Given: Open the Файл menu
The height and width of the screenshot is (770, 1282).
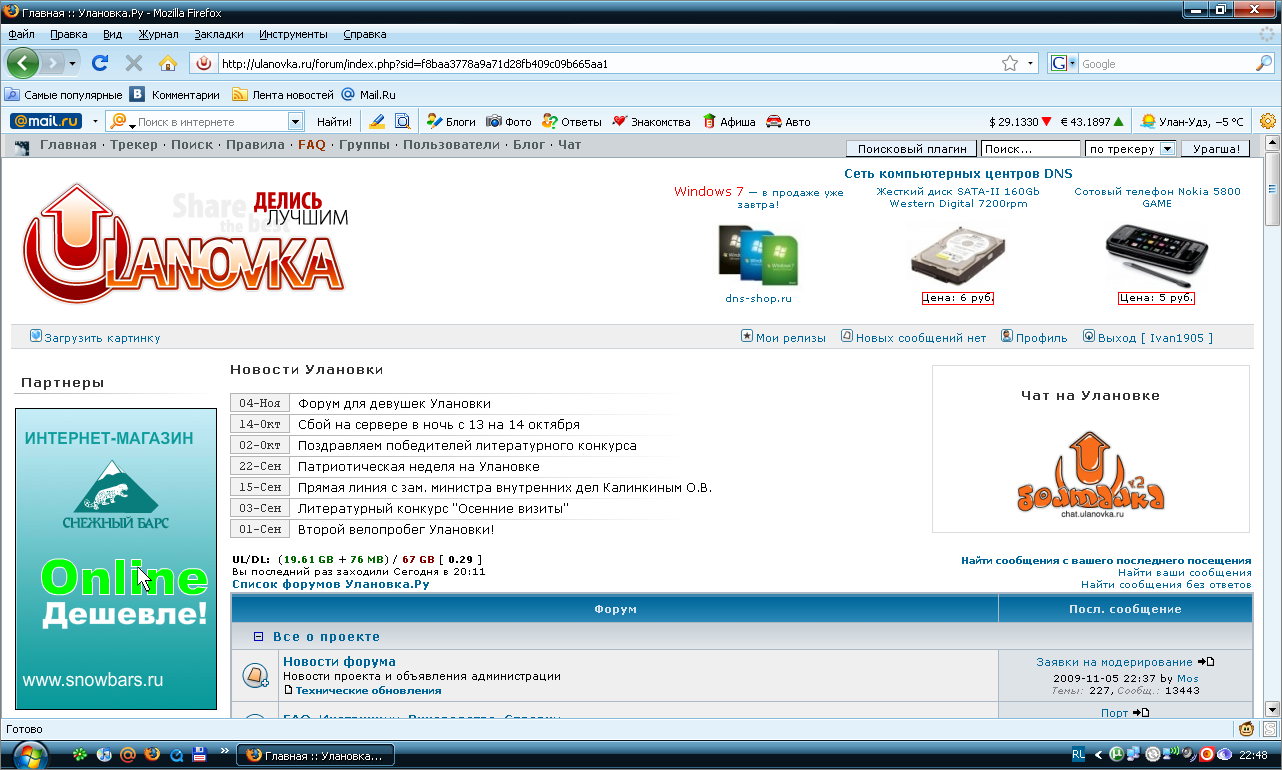Looking at the screenshot, I should pyautogui.click(x=21, y=34).
